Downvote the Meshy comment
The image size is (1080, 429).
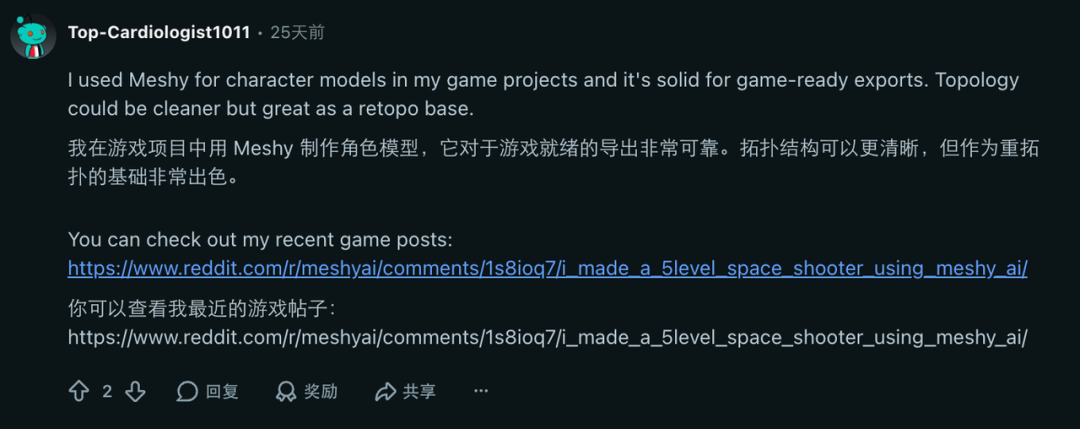tap(135, 391)
